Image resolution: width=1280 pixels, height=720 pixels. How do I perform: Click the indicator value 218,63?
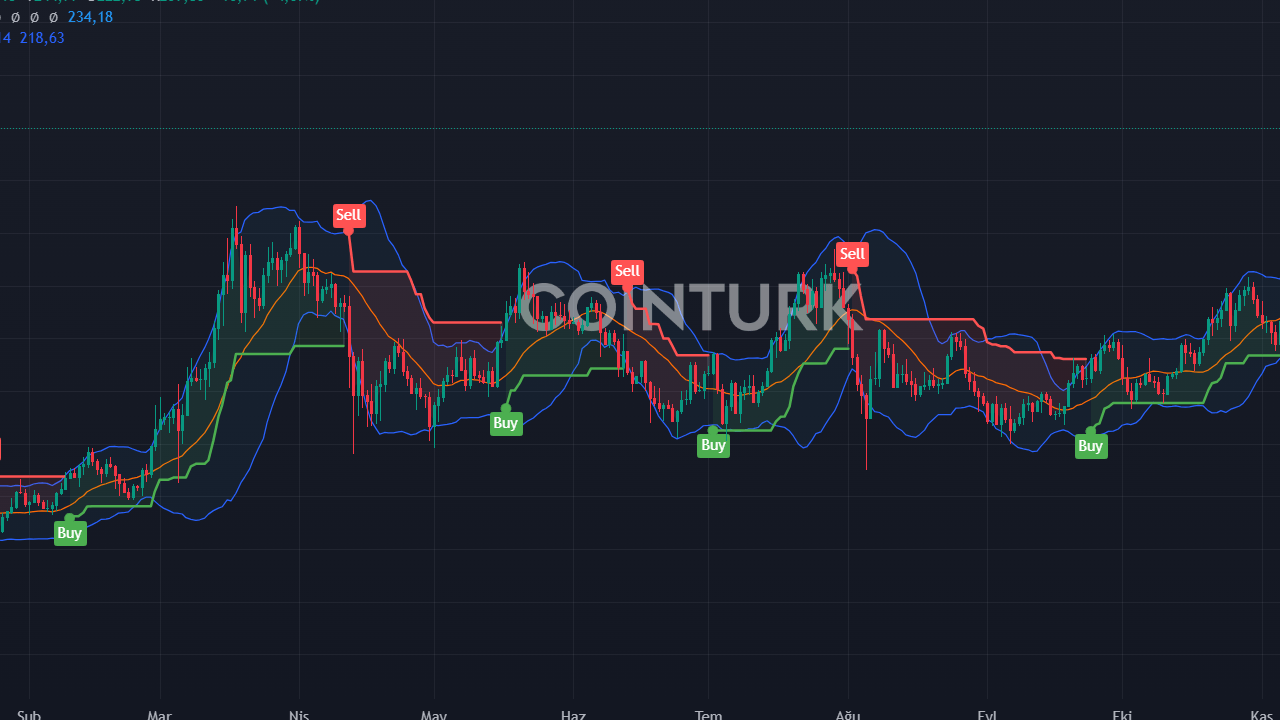click(x=42, y=38)
